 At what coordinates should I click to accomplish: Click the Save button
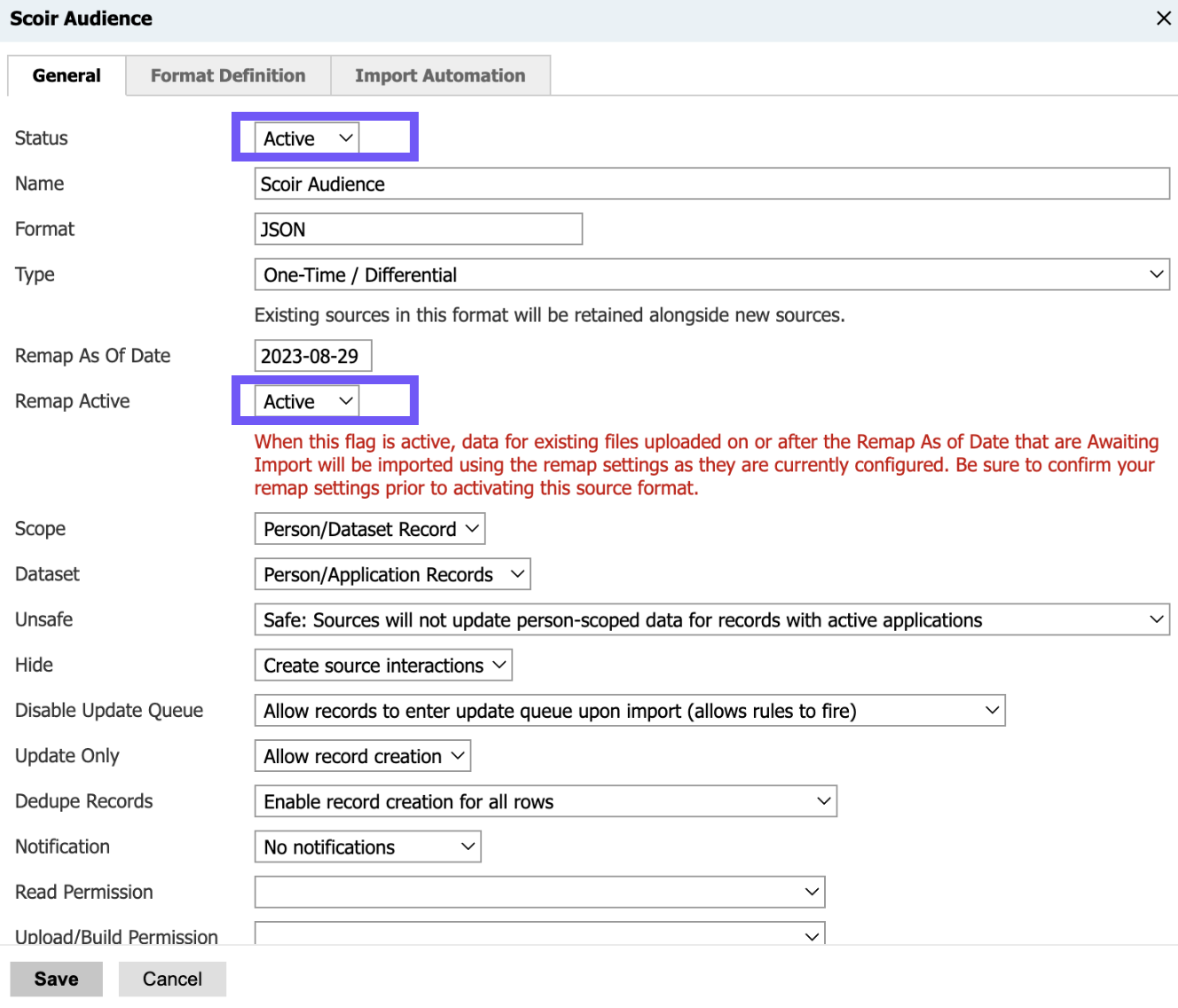(x=56, y=979)
